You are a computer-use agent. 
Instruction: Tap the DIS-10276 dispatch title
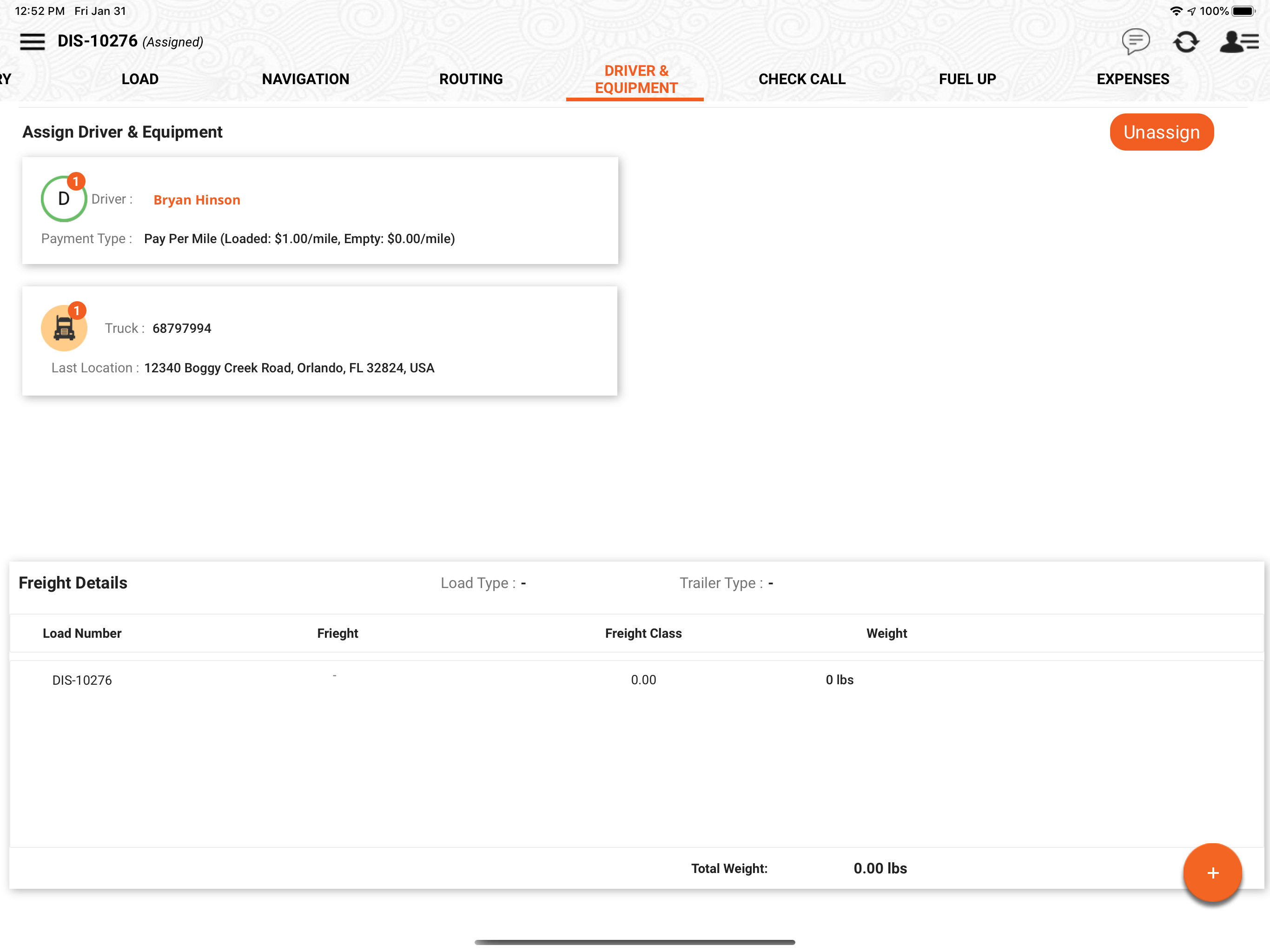[x=98, y=41]
